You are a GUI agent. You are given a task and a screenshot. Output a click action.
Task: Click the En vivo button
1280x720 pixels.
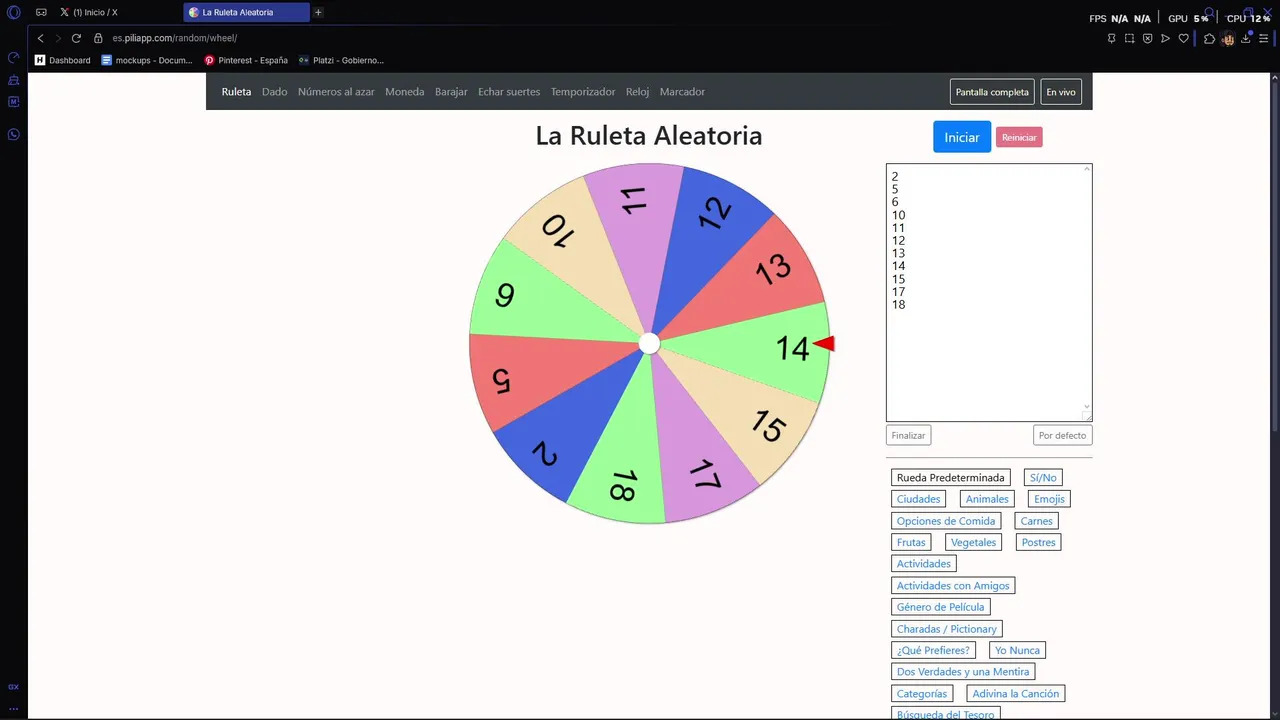pos(1061,92)
